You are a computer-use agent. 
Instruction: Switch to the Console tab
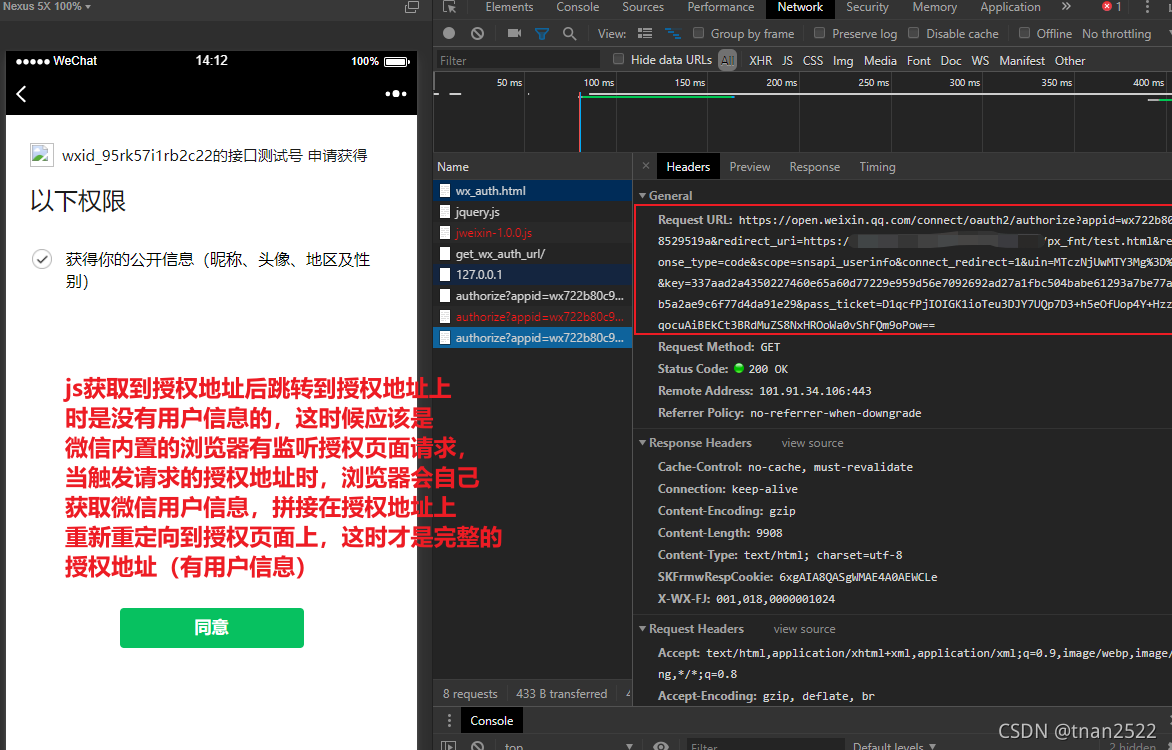point(578,7)
